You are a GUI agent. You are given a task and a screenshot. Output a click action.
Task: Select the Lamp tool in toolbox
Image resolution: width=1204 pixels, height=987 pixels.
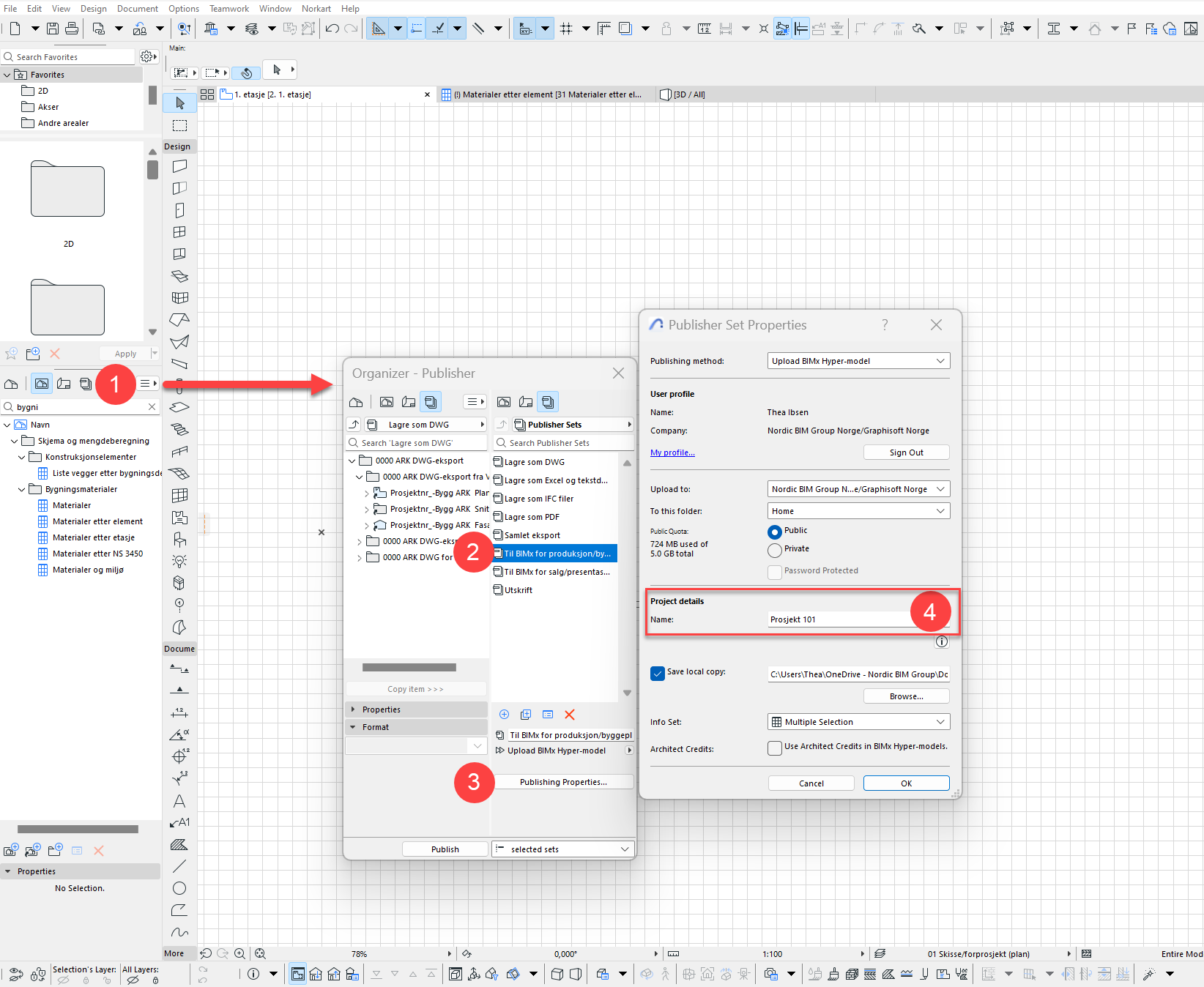pyautogui.click(x=179, y=561)
